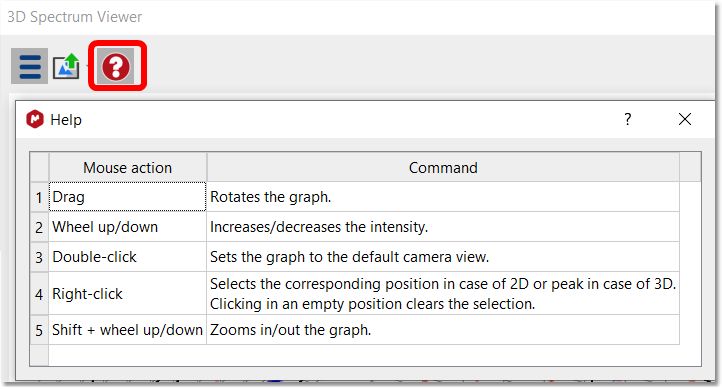Open help with the red question mark

click(116, 66)
